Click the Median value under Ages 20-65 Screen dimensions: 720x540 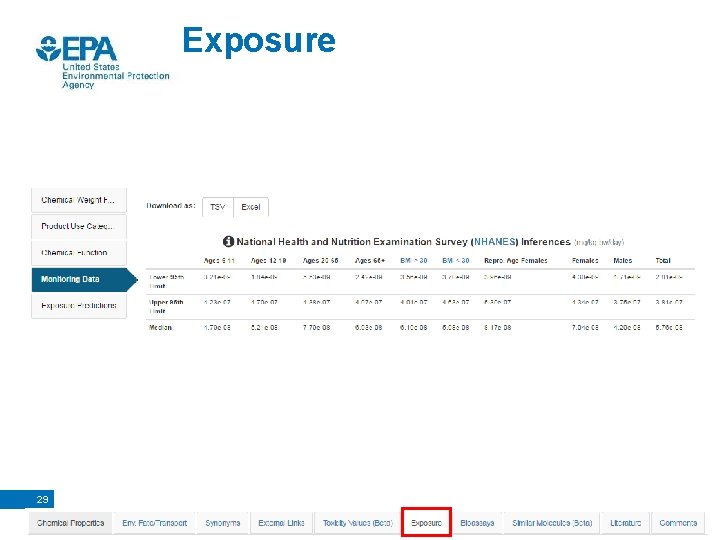[316, 327]
